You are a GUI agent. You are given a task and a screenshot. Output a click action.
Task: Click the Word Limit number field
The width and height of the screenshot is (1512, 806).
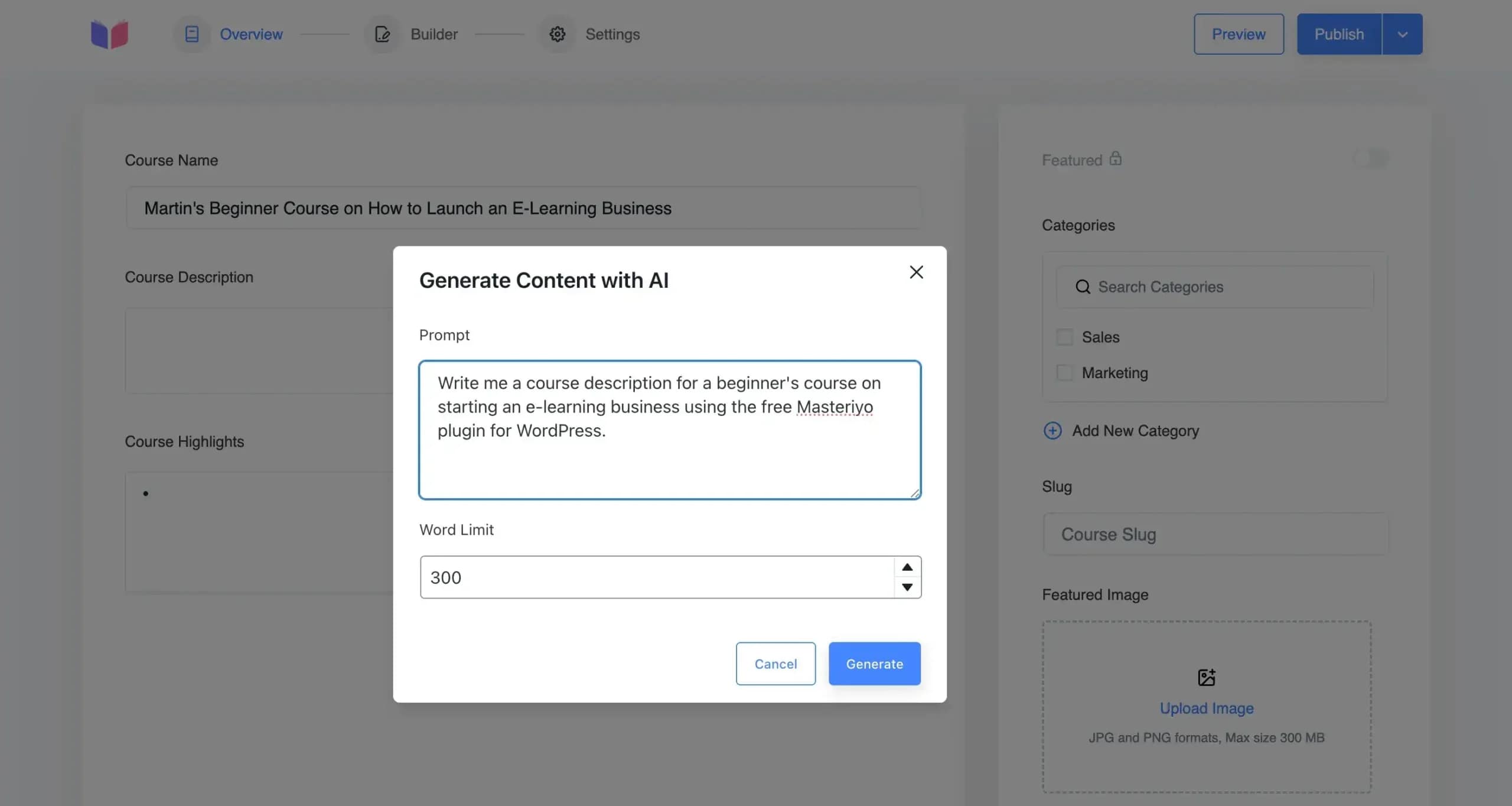657,577
